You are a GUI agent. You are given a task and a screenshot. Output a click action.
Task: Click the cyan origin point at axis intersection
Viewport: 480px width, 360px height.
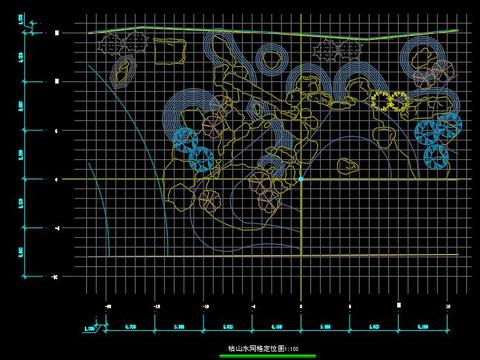[x=301, y=179]
